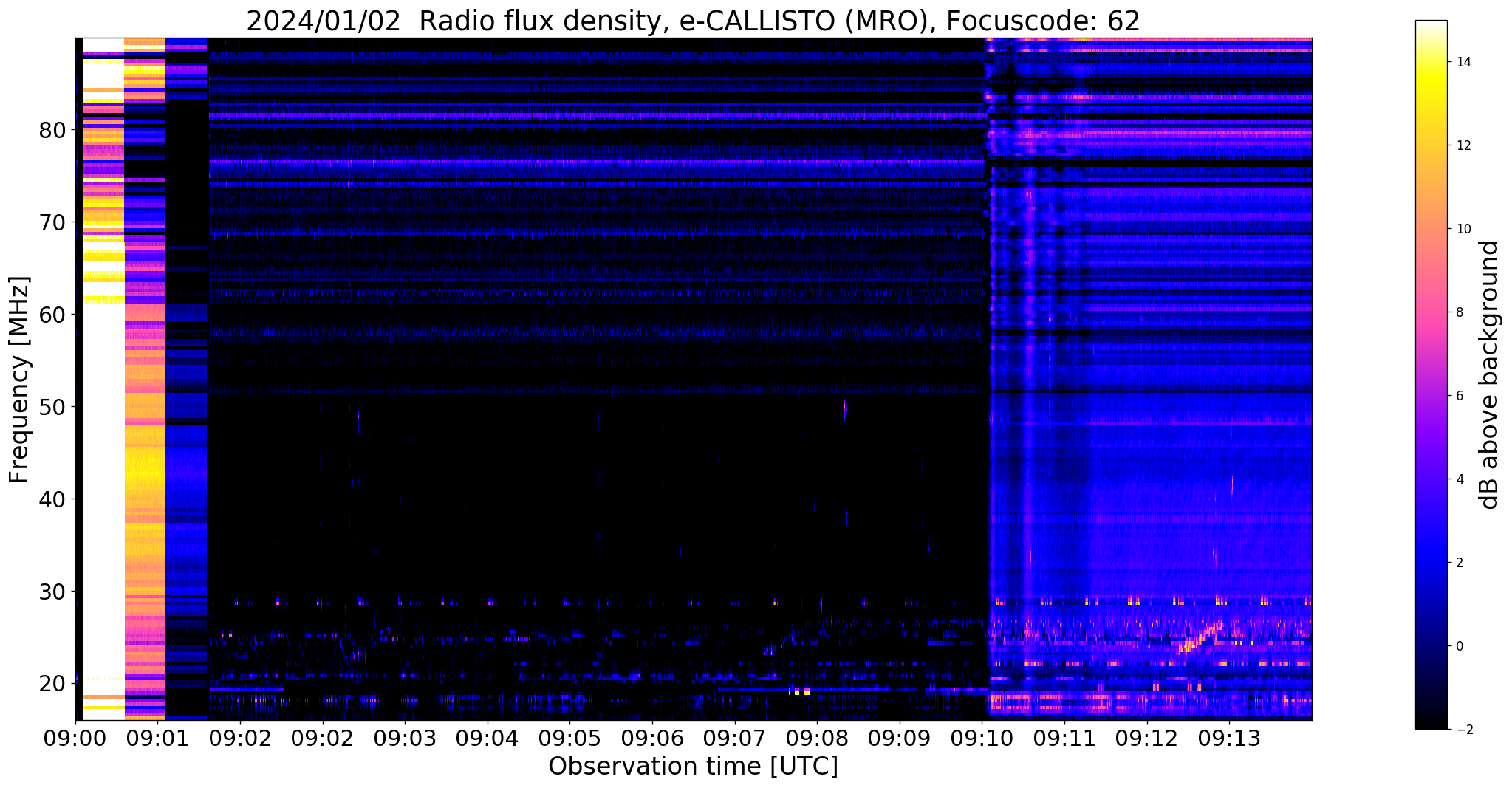
Task: Click the 20 tick on the frequency axis
Action: pyautogui.click(x=53, y=684)
